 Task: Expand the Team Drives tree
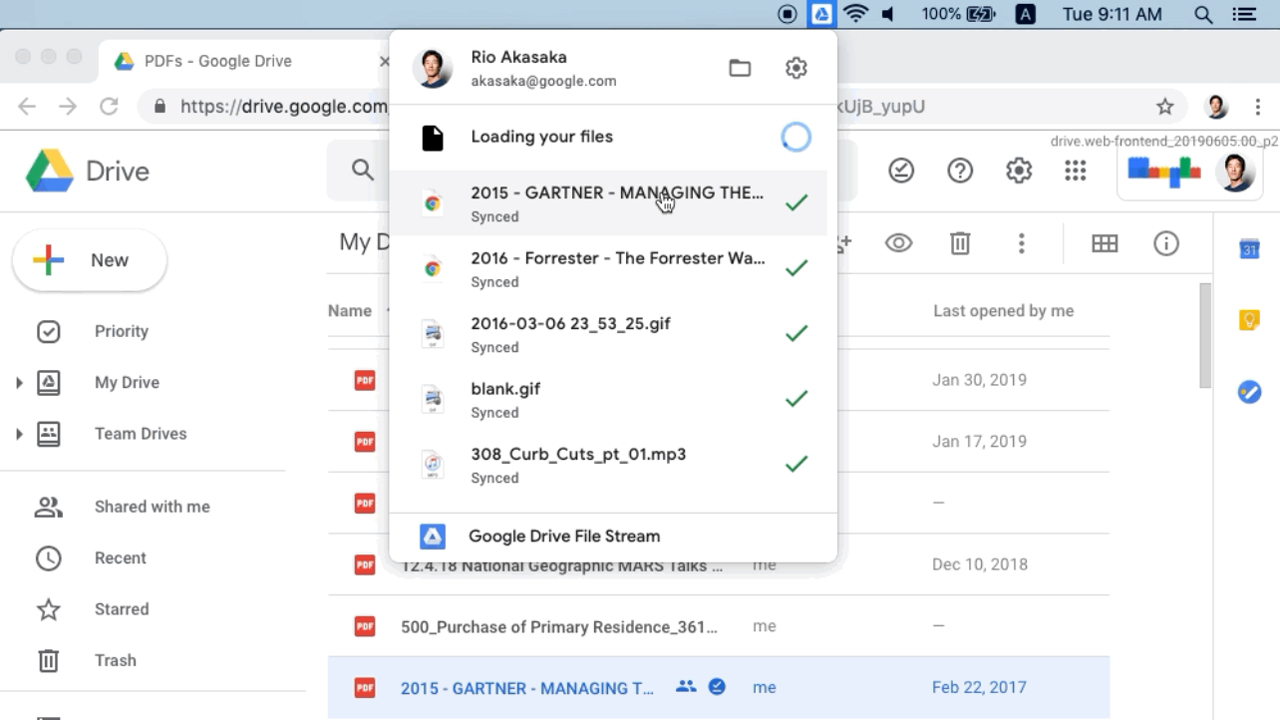(x=19, y=434)
